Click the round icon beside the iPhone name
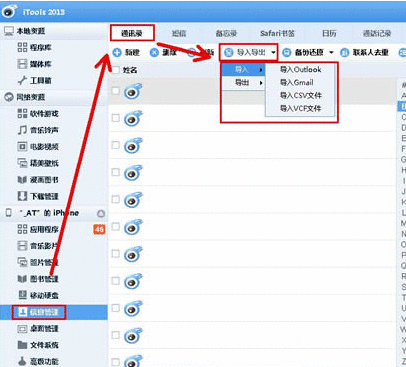 101,213
